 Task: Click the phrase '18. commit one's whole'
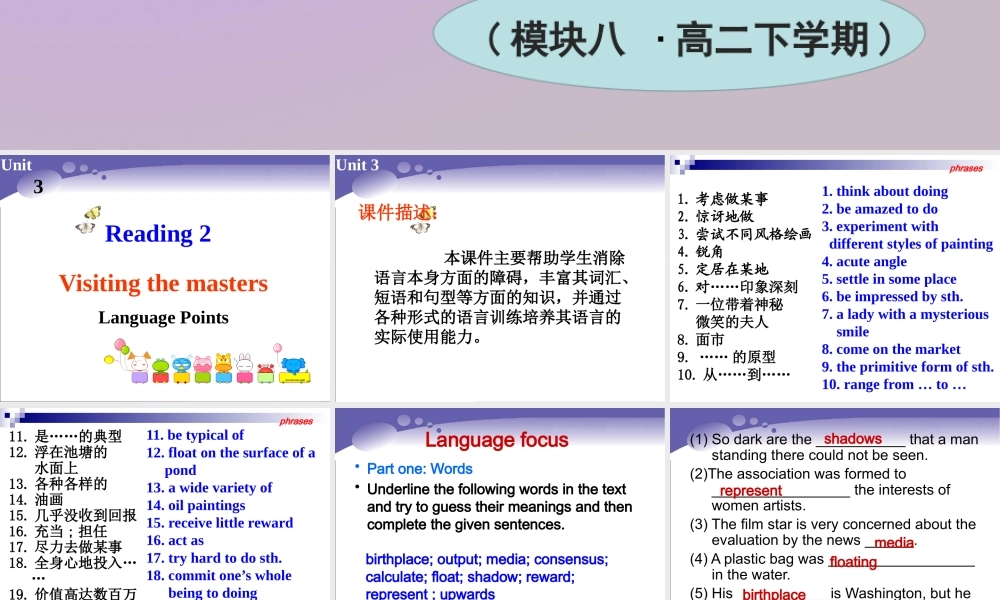219,576
